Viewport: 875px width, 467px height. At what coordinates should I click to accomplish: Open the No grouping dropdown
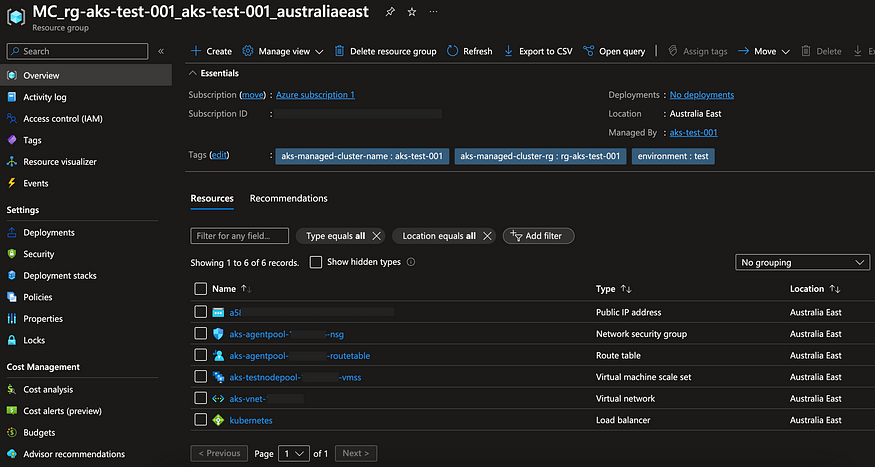(802, 262)
